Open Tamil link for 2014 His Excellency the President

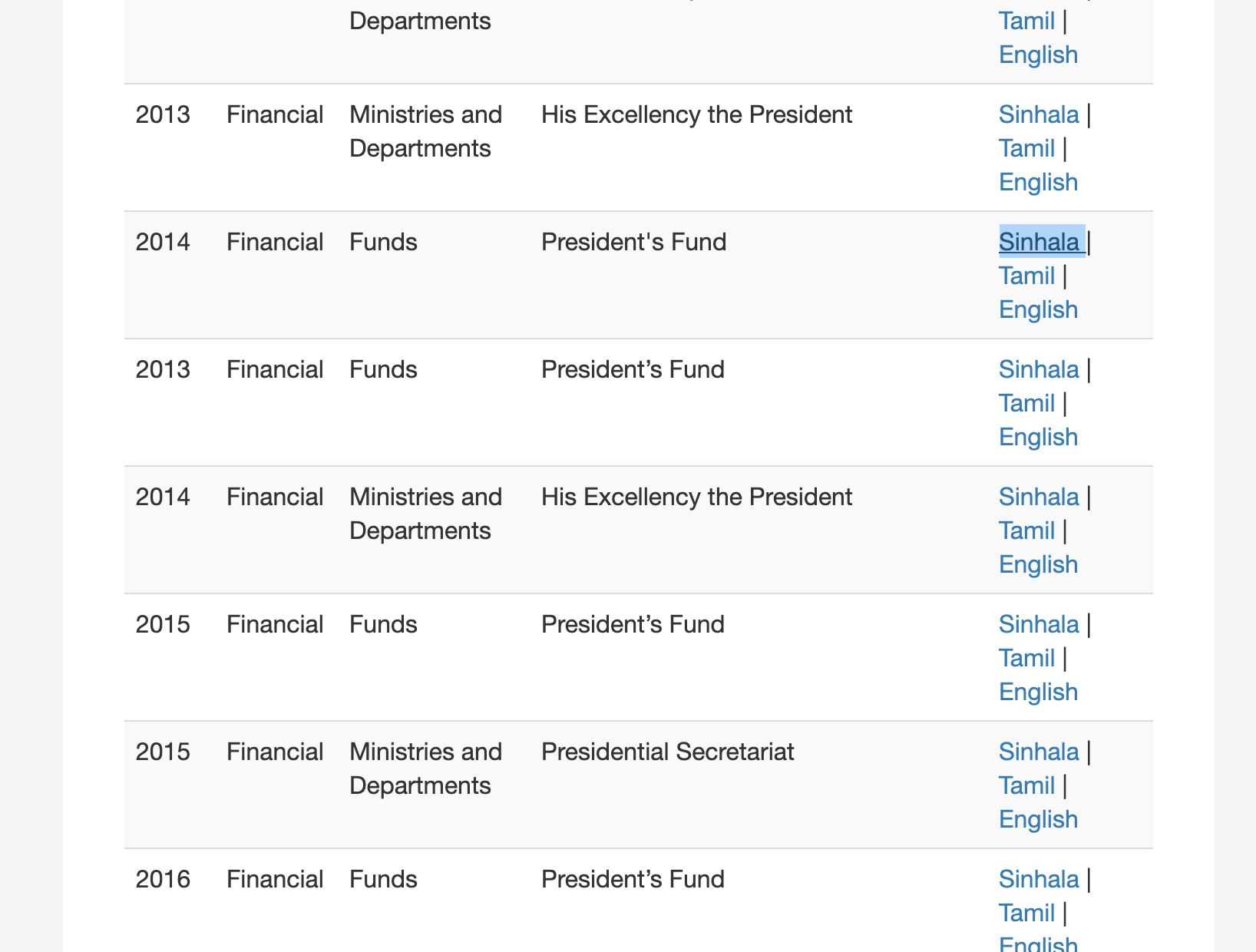pyautogui.click(x=1026, y=531)
